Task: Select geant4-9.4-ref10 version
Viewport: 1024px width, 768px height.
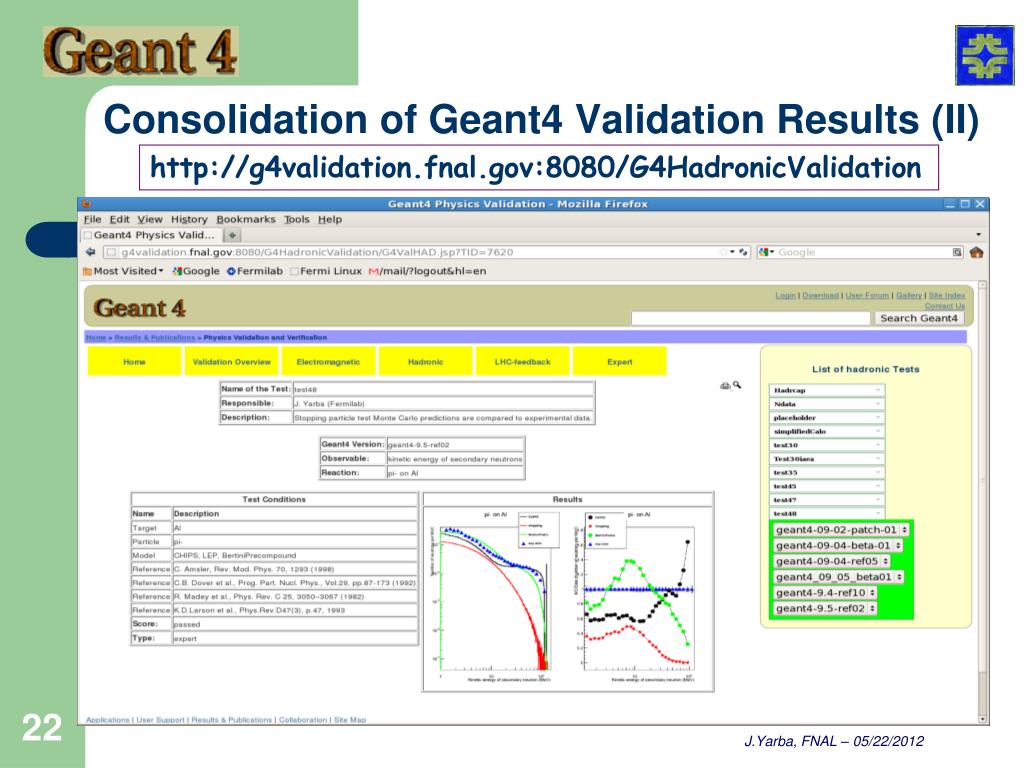Action: coord(825,592)
